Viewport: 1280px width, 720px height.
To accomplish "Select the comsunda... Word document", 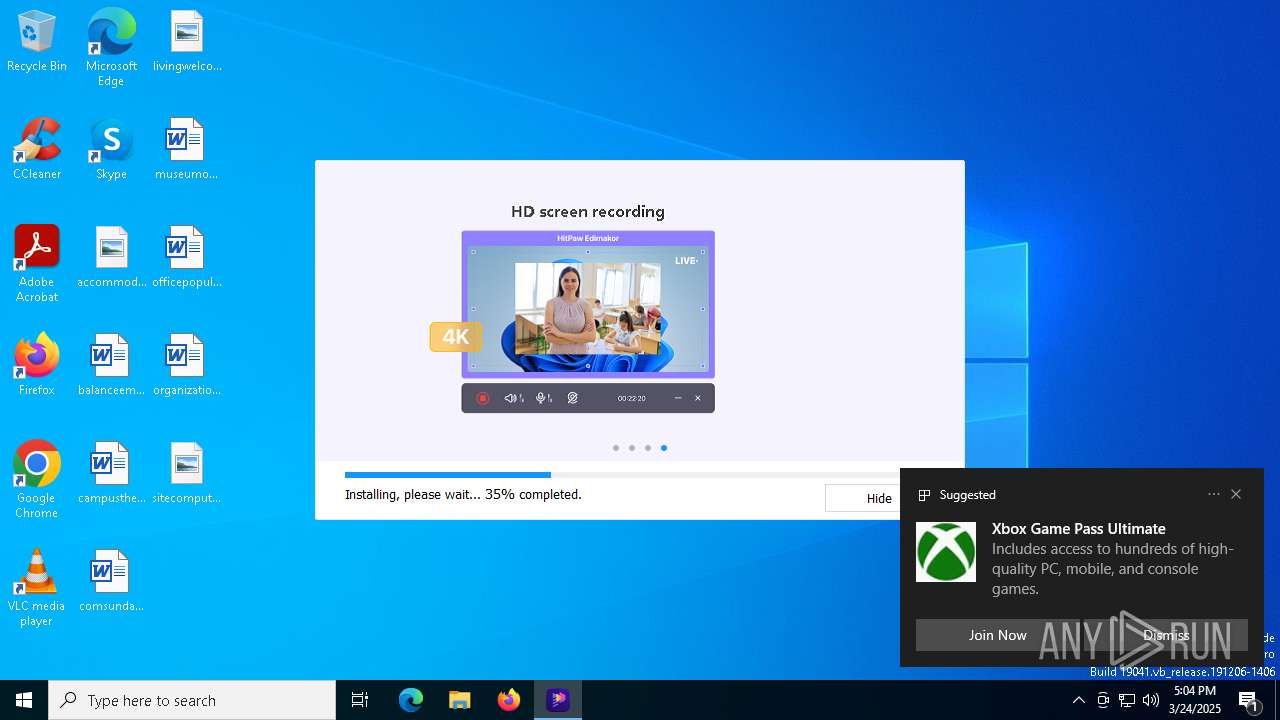I will click(x=111, y=582).
